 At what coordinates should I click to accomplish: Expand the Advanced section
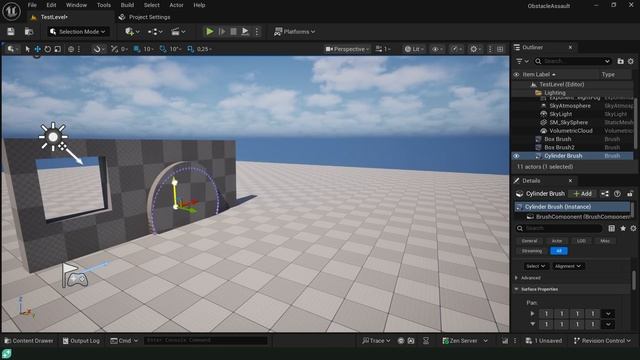pos(517,278)
